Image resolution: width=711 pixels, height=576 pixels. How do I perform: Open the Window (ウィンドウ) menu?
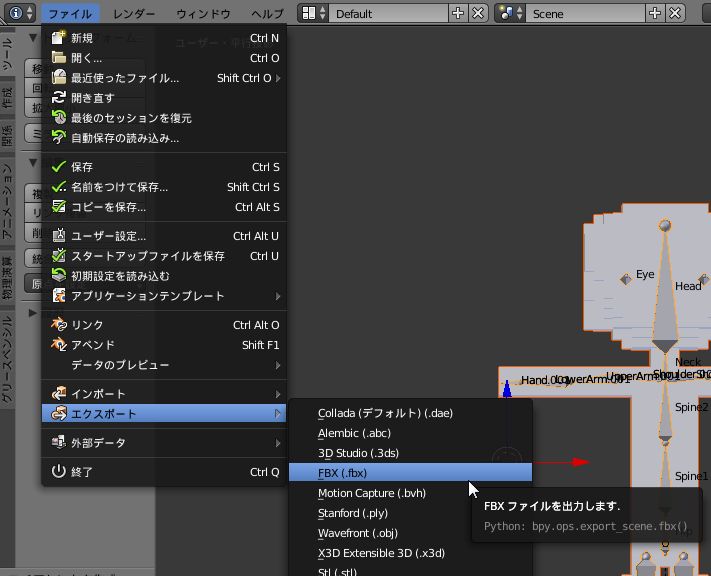tap(203, 14)
